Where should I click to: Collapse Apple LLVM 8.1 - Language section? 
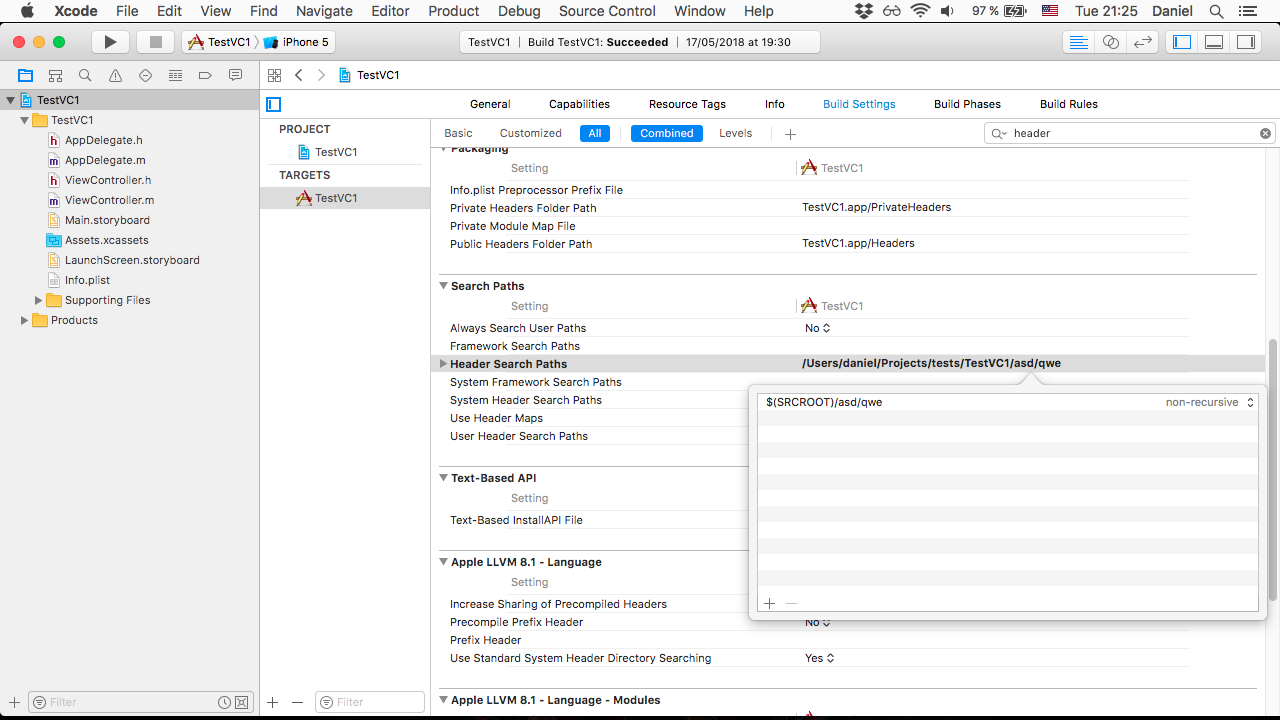pos(443,562)
